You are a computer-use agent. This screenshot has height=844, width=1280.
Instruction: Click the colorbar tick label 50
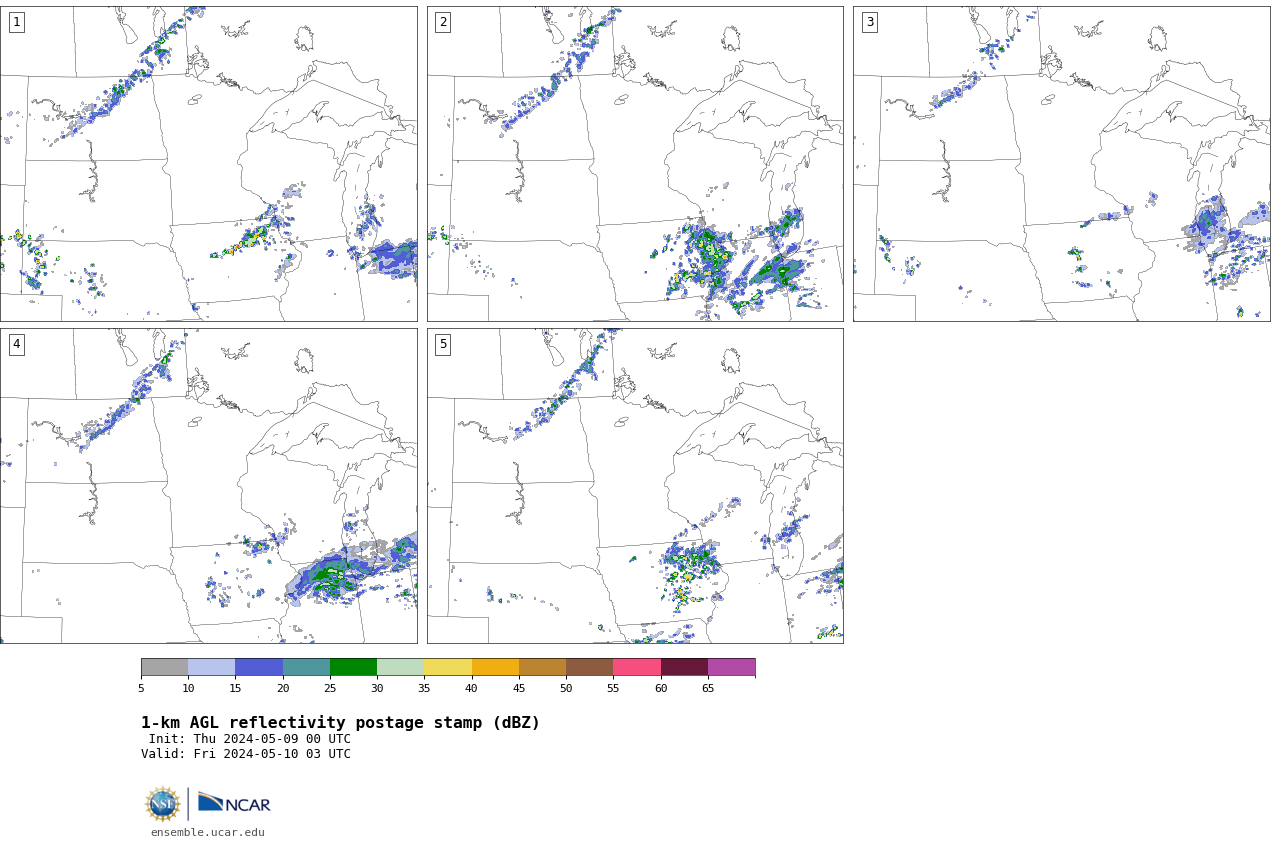point(566,688)
